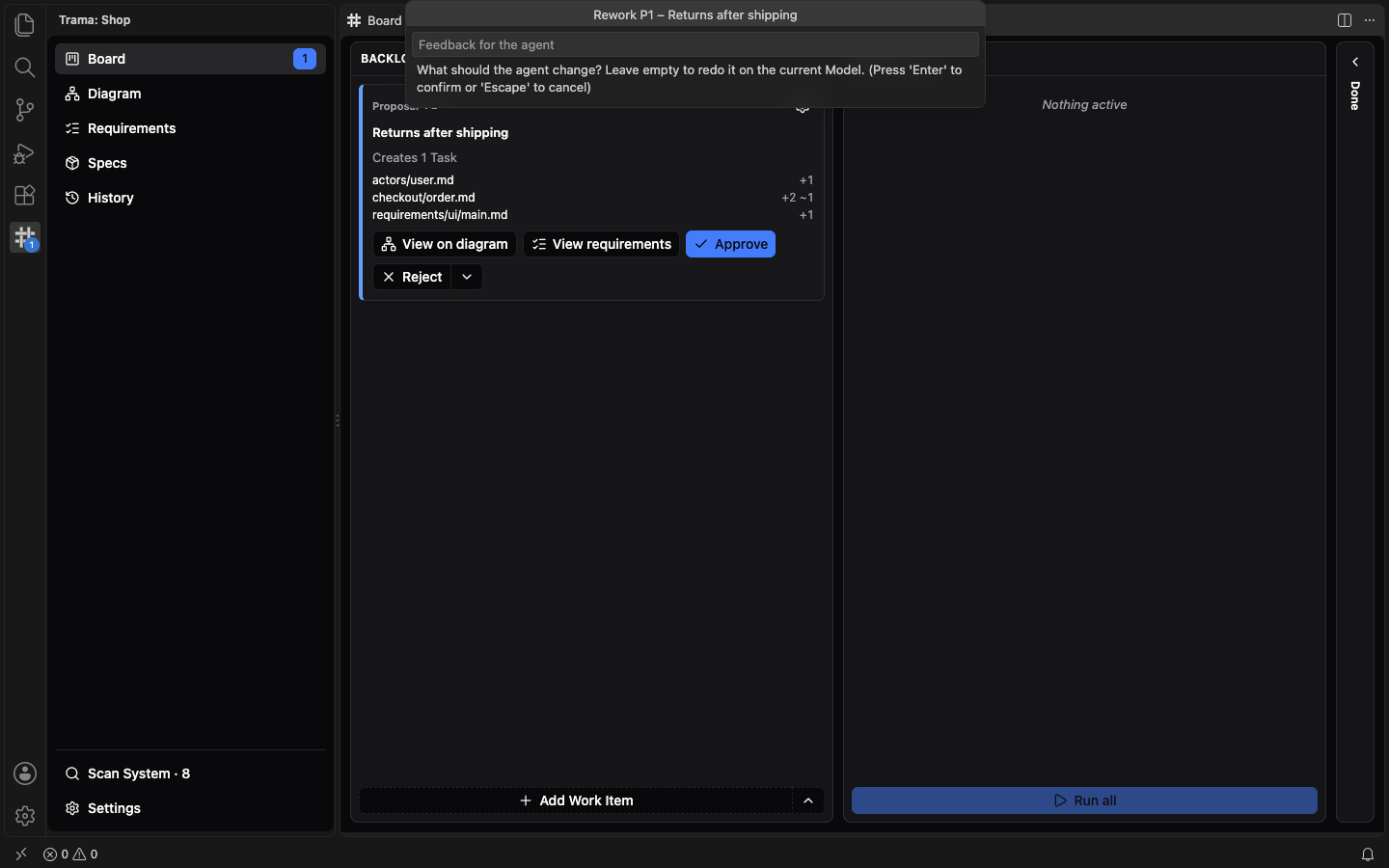Open the notifications bell
1389x868 pixels.
[x=1368, y=854]
